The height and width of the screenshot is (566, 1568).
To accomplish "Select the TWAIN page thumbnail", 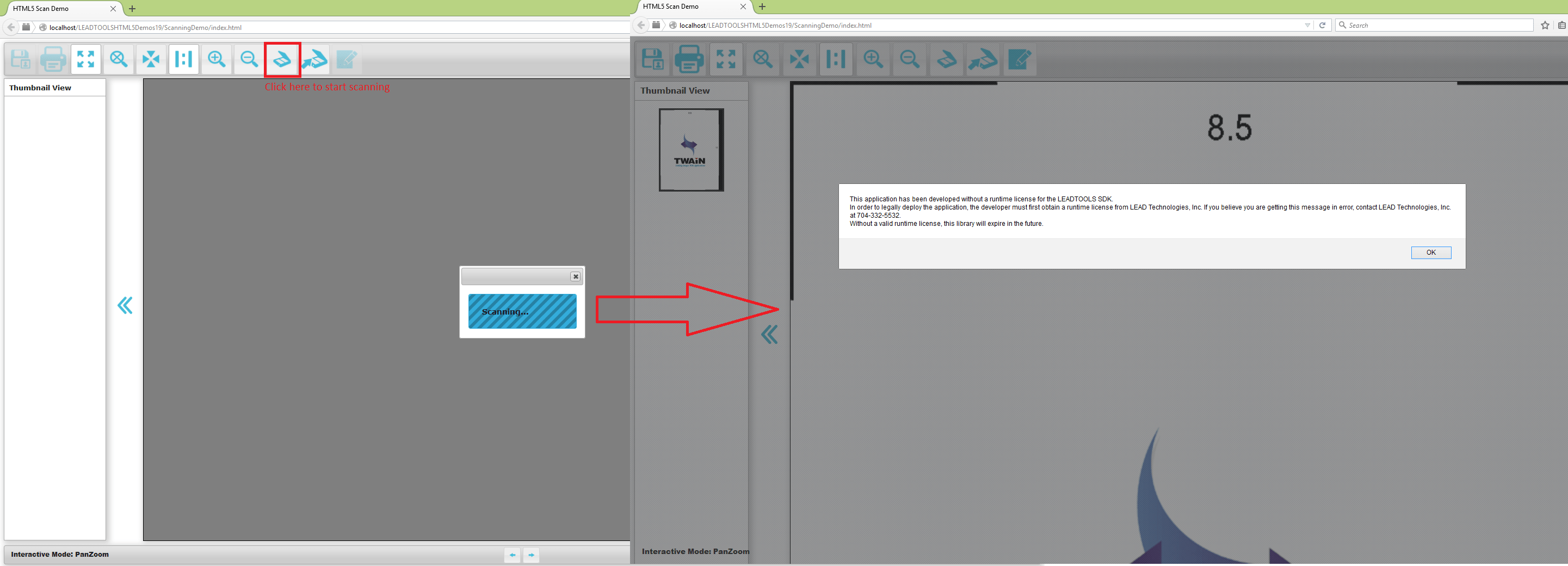I will point(690,149).
